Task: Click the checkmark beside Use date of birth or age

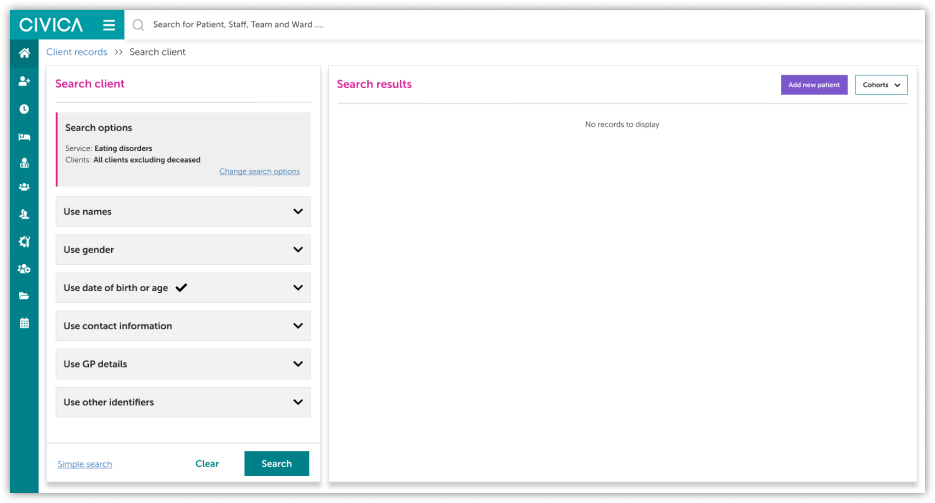Action: point(181,287)
